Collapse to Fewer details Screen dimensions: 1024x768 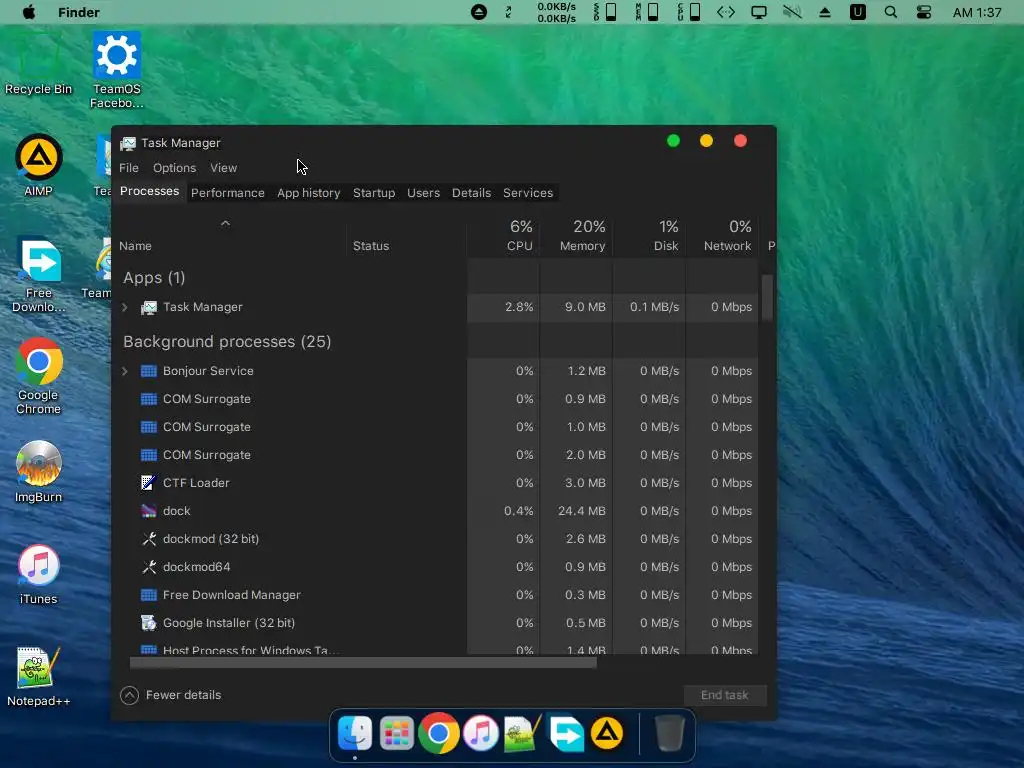[x=171, y=695]
